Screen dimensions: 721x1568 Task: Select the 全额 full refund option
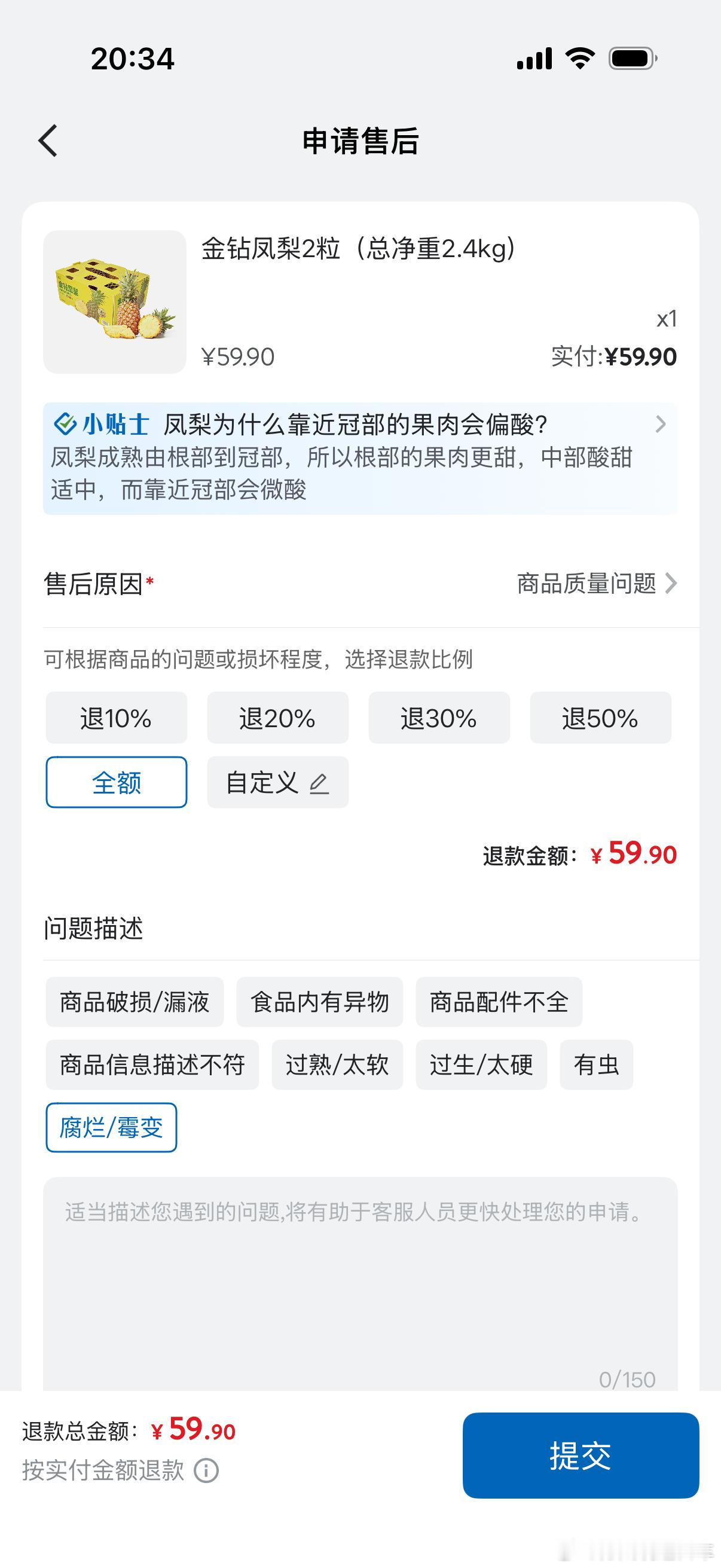(116, 783)
